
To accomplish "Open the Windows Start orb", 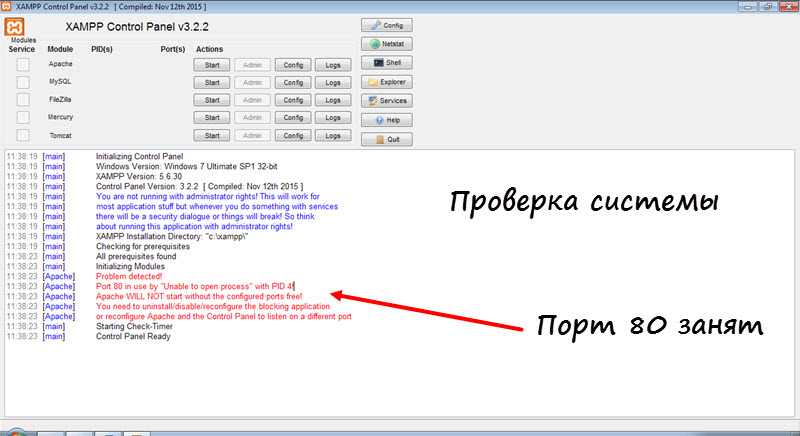I will (x=16, y=432).
